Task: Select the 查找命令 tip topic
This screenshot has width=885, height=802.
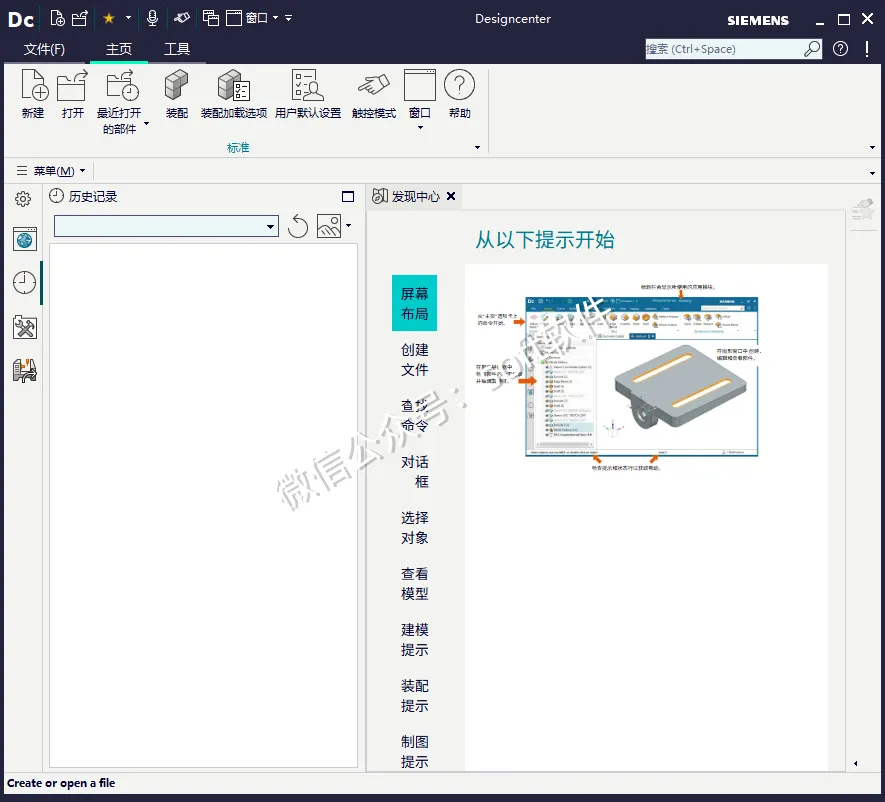Action: [414, 415]
